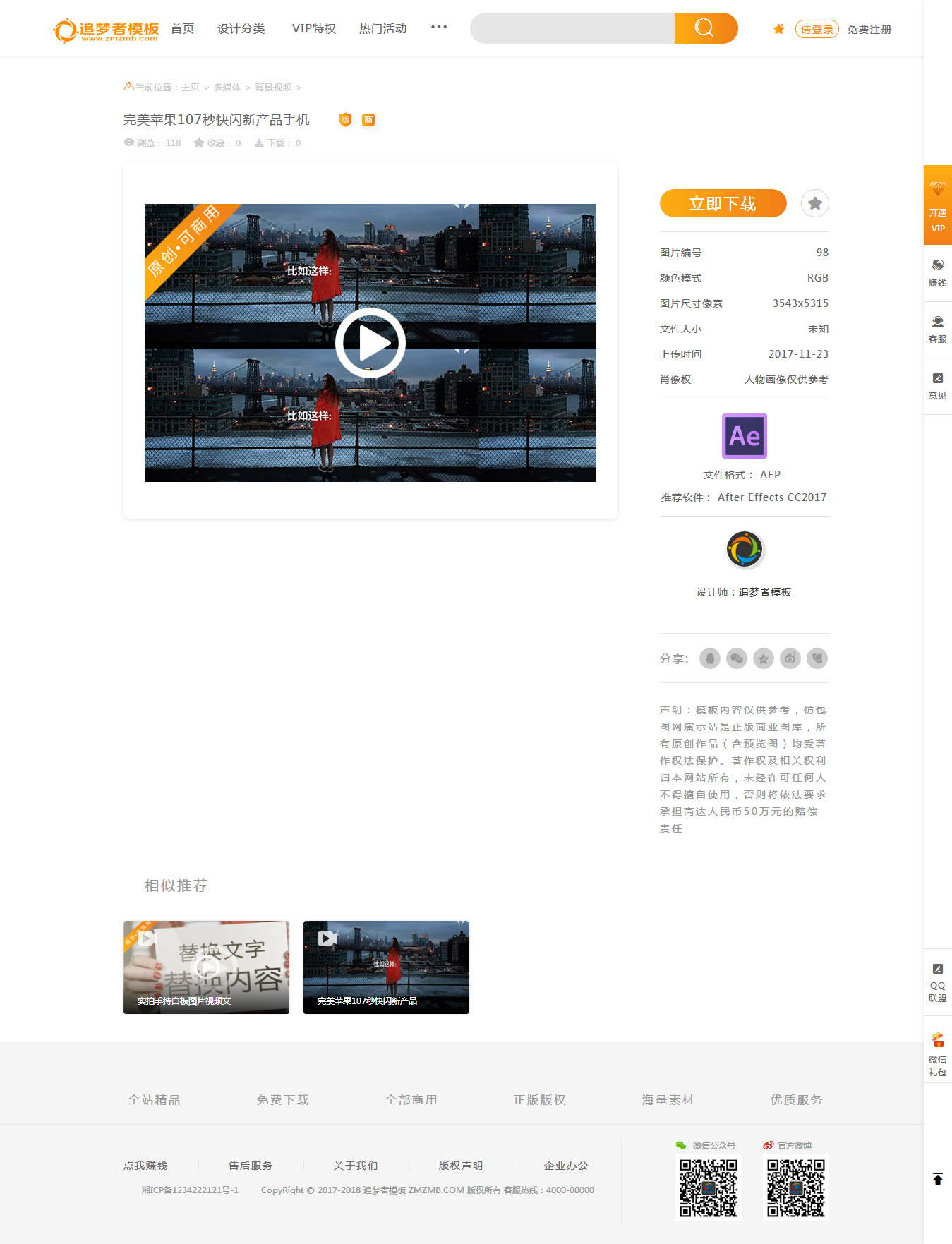Select the VIP特权 nav item
Viewport: 952px width, 1244px height.
click(313, 29)
